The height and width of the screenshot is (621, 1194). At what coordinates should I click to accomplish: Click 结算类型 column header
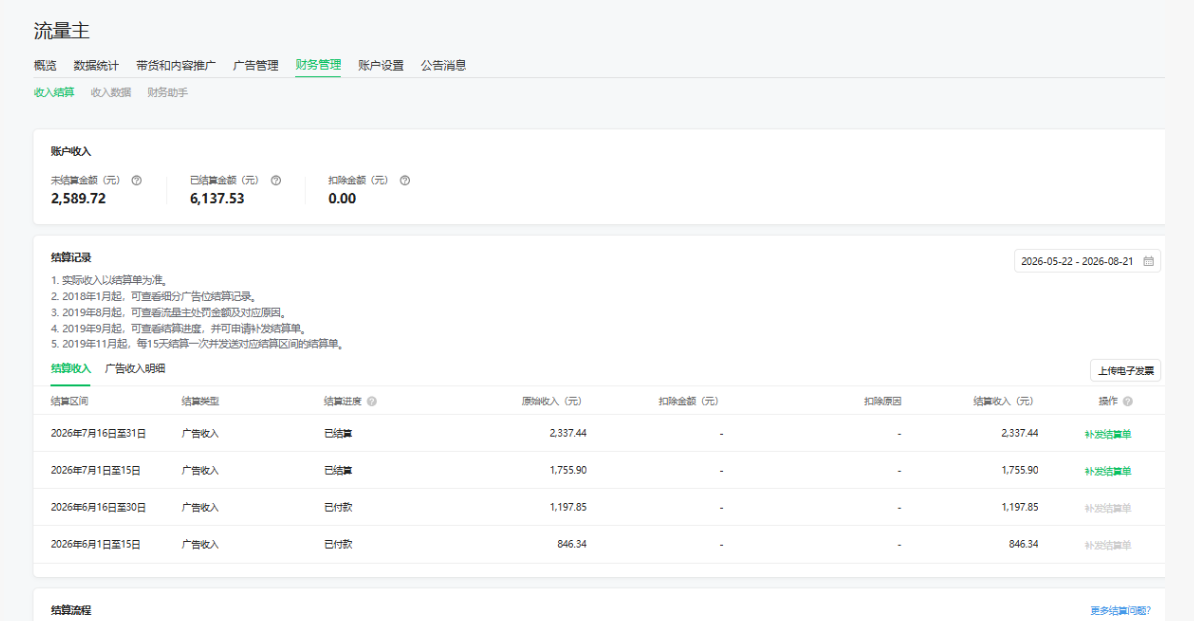200,401
